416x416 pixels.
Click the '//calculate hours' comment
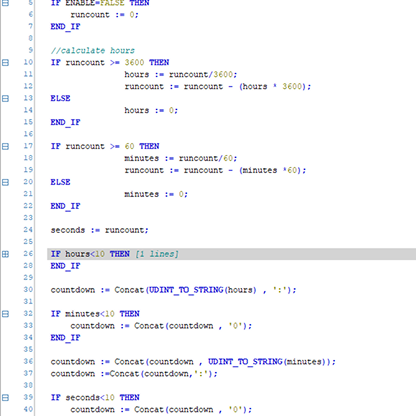click(93, 50)
